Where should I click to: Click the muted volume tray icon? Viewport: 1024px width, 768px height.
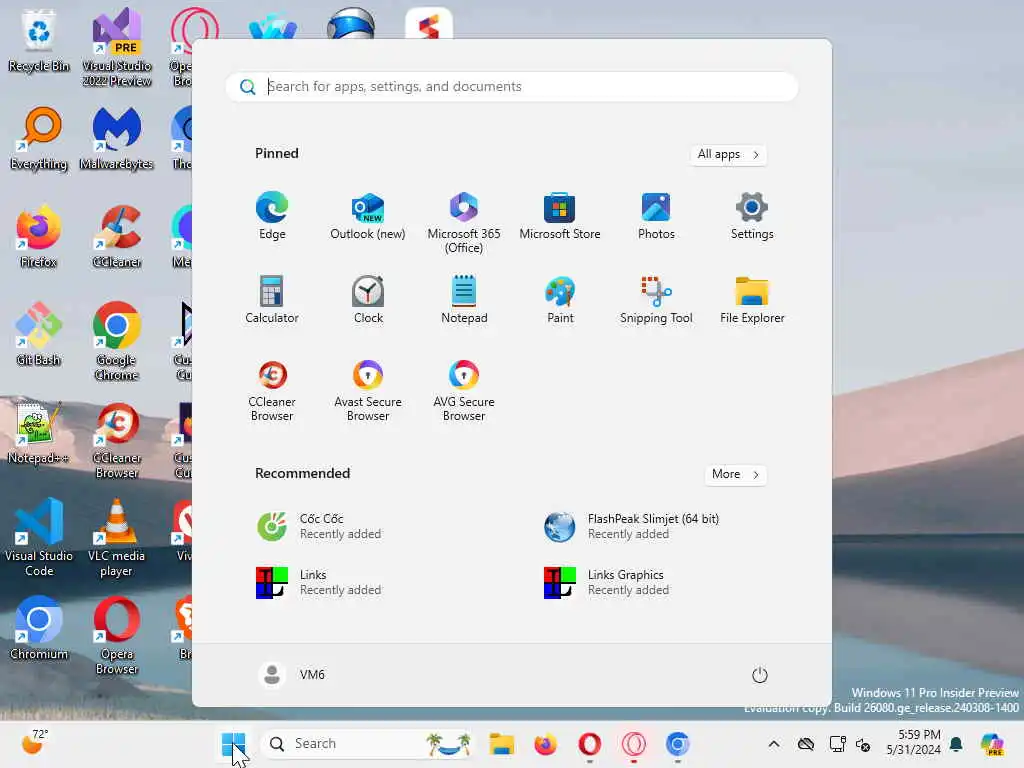[863, 744]
